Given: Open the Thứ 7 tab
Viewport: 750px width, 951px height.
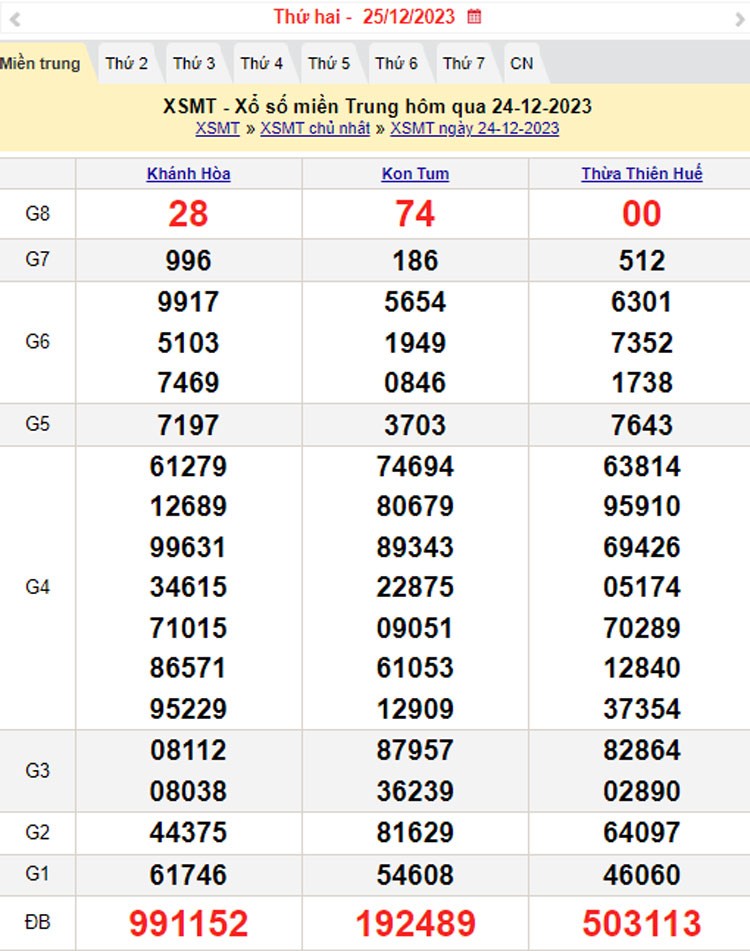Looking at the screenshot, I should point(464,64).
